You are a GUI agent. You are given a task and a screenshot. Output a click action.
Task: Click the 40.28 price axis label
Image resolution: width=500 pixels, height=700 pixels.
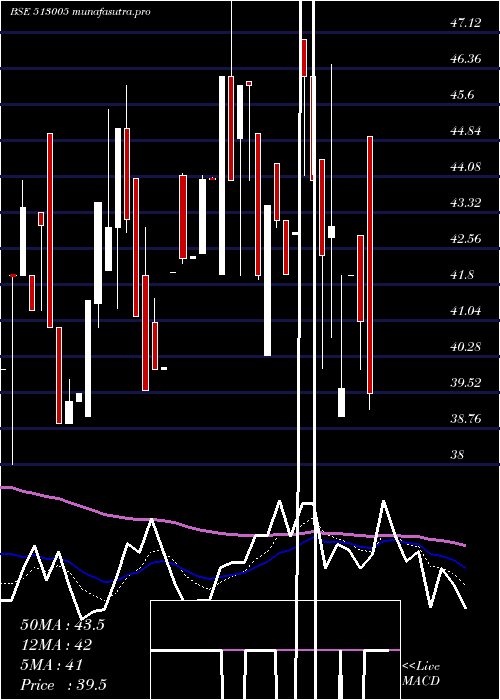[466, 346]
